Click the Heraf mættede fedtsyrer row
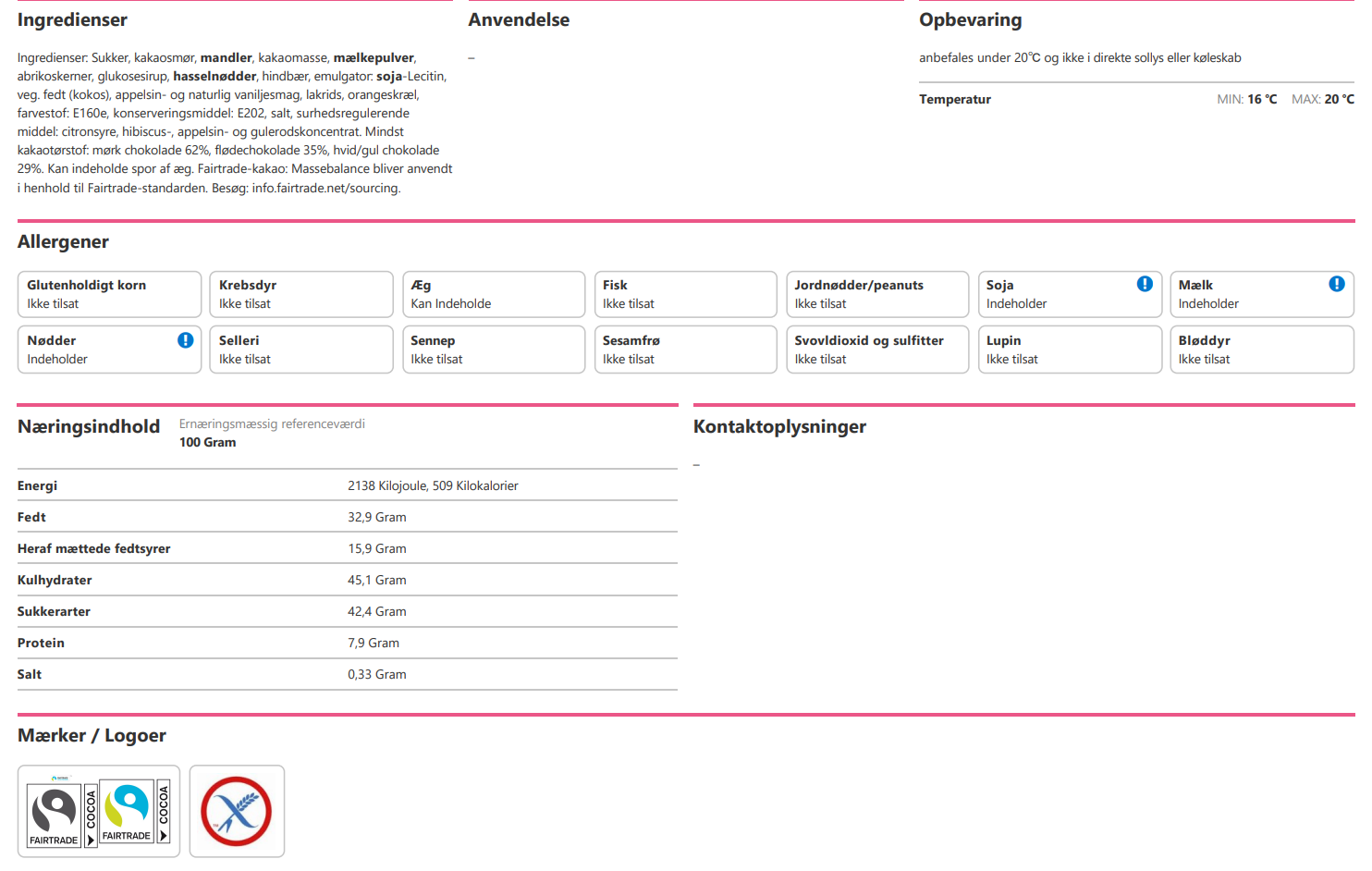The width and height of the screenshot is (1372, 871). (347, 548)
